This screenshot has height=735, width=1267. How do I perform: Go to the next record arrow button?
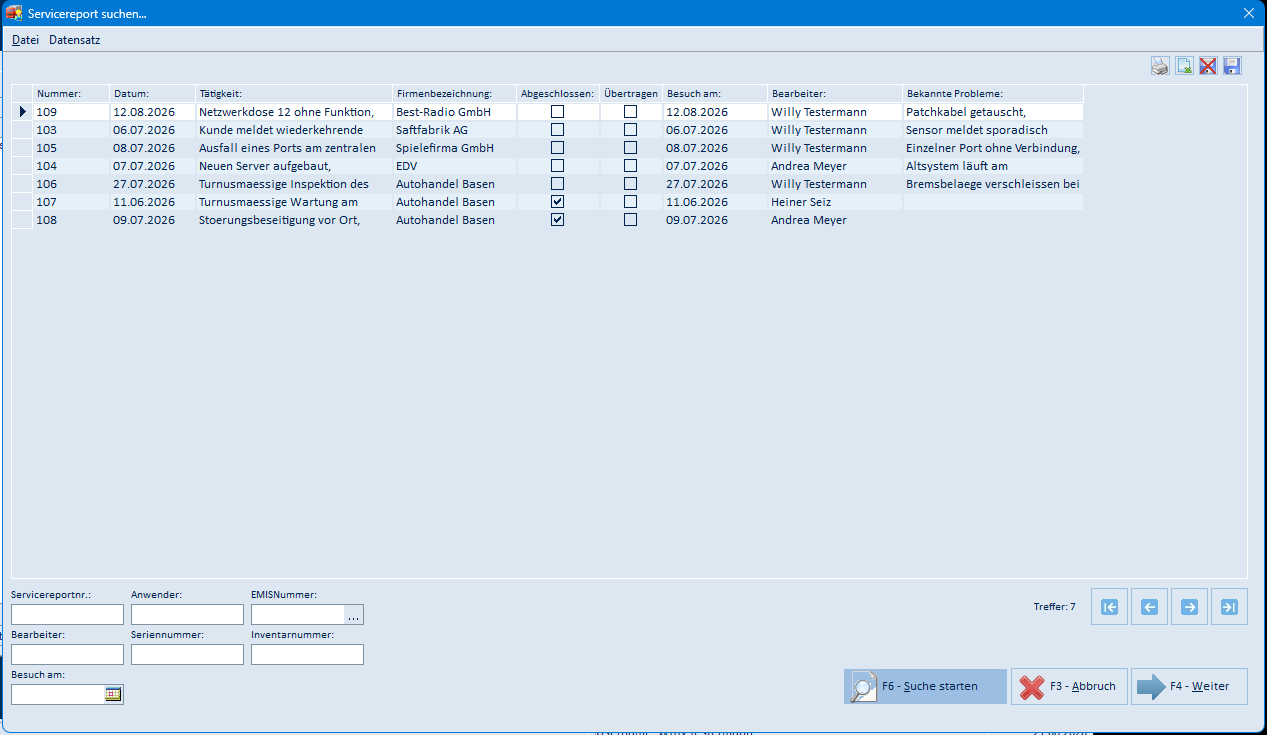[1189, 607]
